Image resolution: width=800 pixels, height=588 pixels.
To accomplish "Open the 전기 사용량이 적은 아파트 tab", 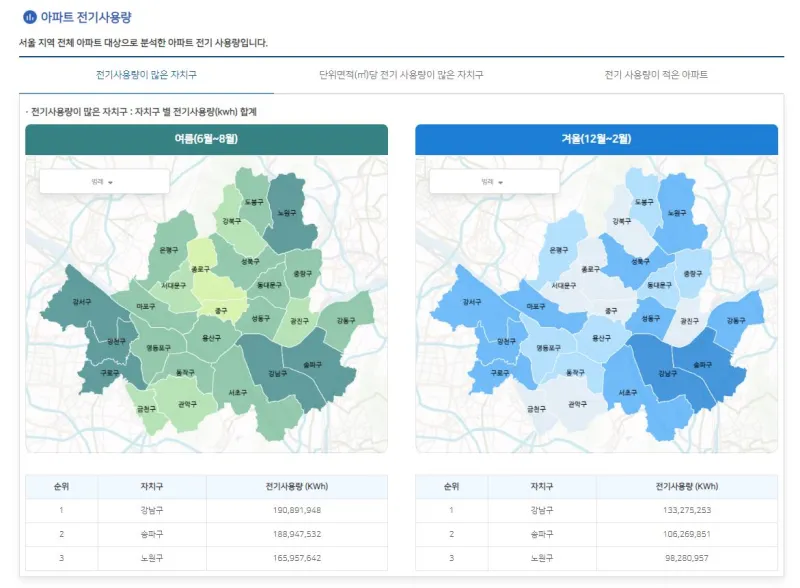I will pyautogui.click(x=656, y=75).
